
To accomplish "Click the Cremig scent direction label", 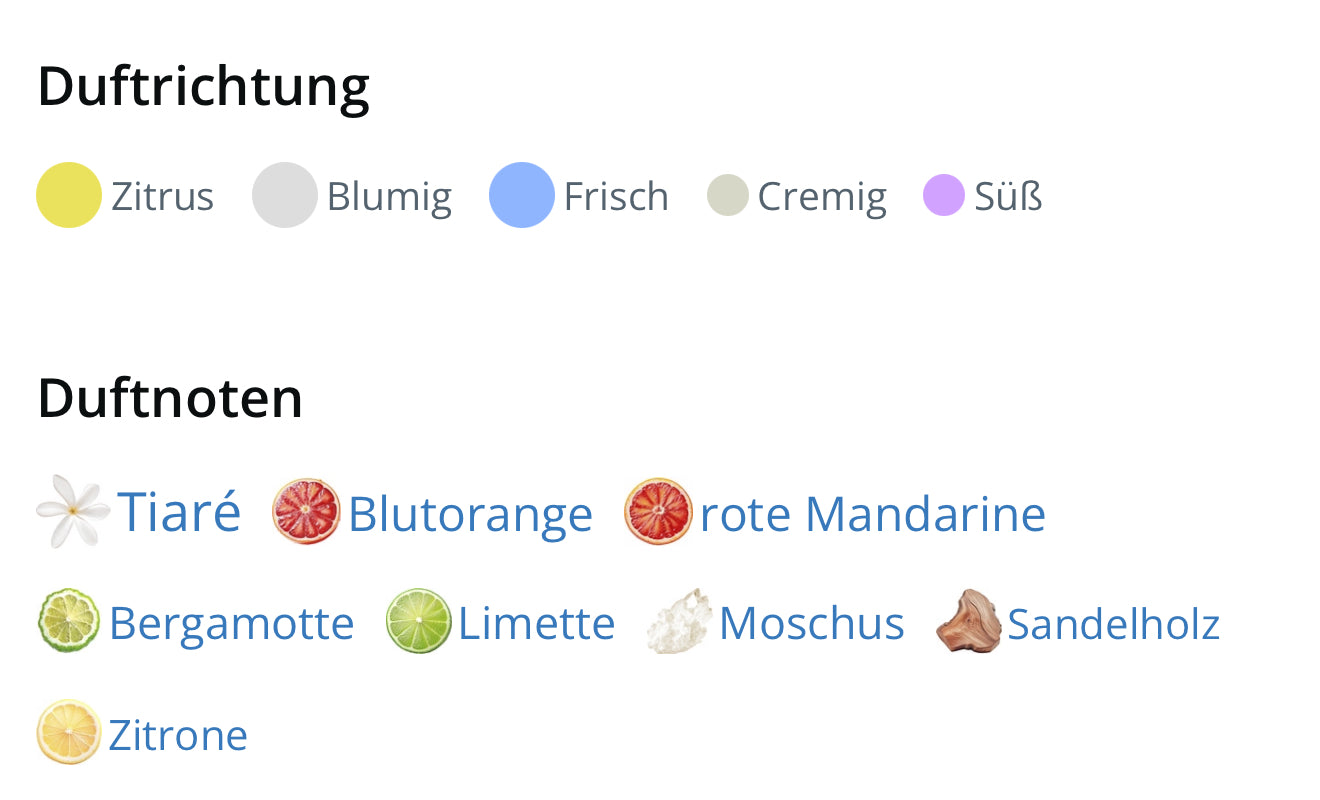I will tap(821, 196).
